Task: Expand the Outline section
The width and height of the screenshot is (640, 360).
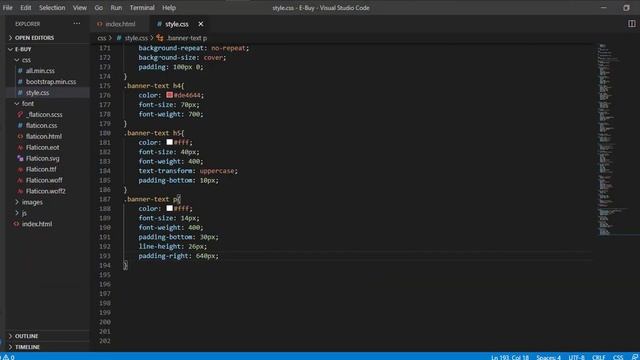Action: pos(47,336)
